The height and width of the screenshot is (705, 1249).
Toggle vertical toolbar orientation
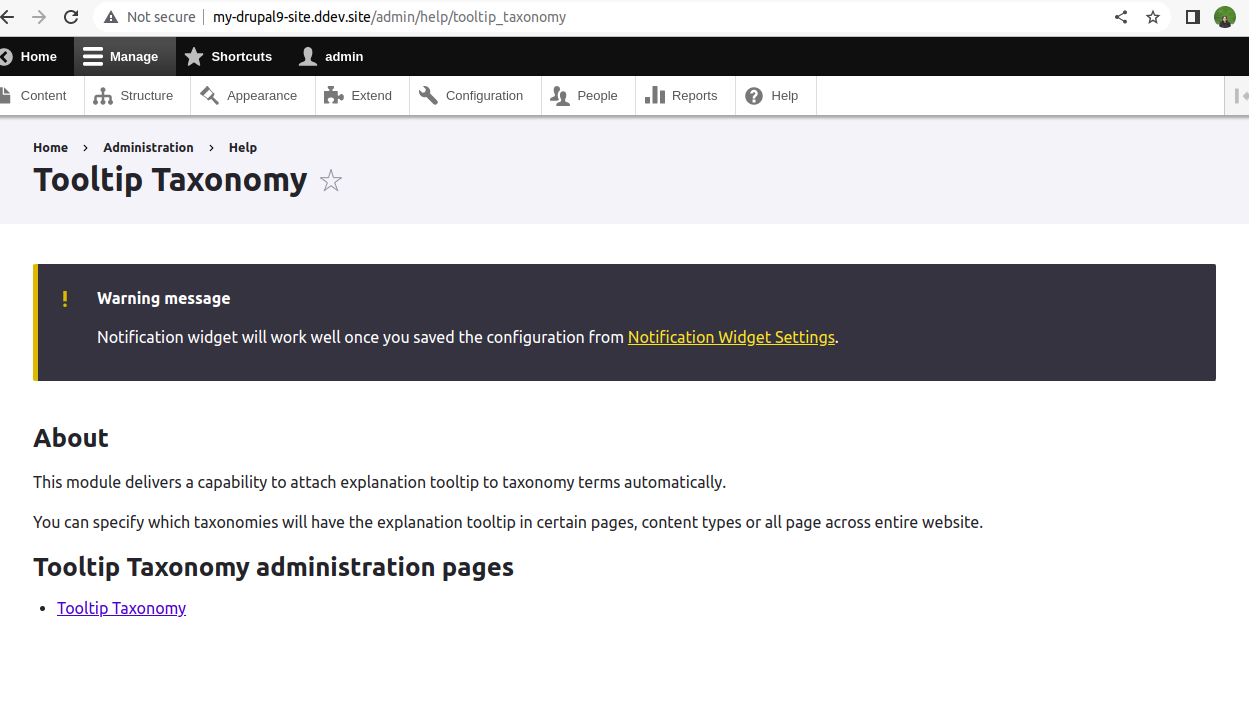1240,95
